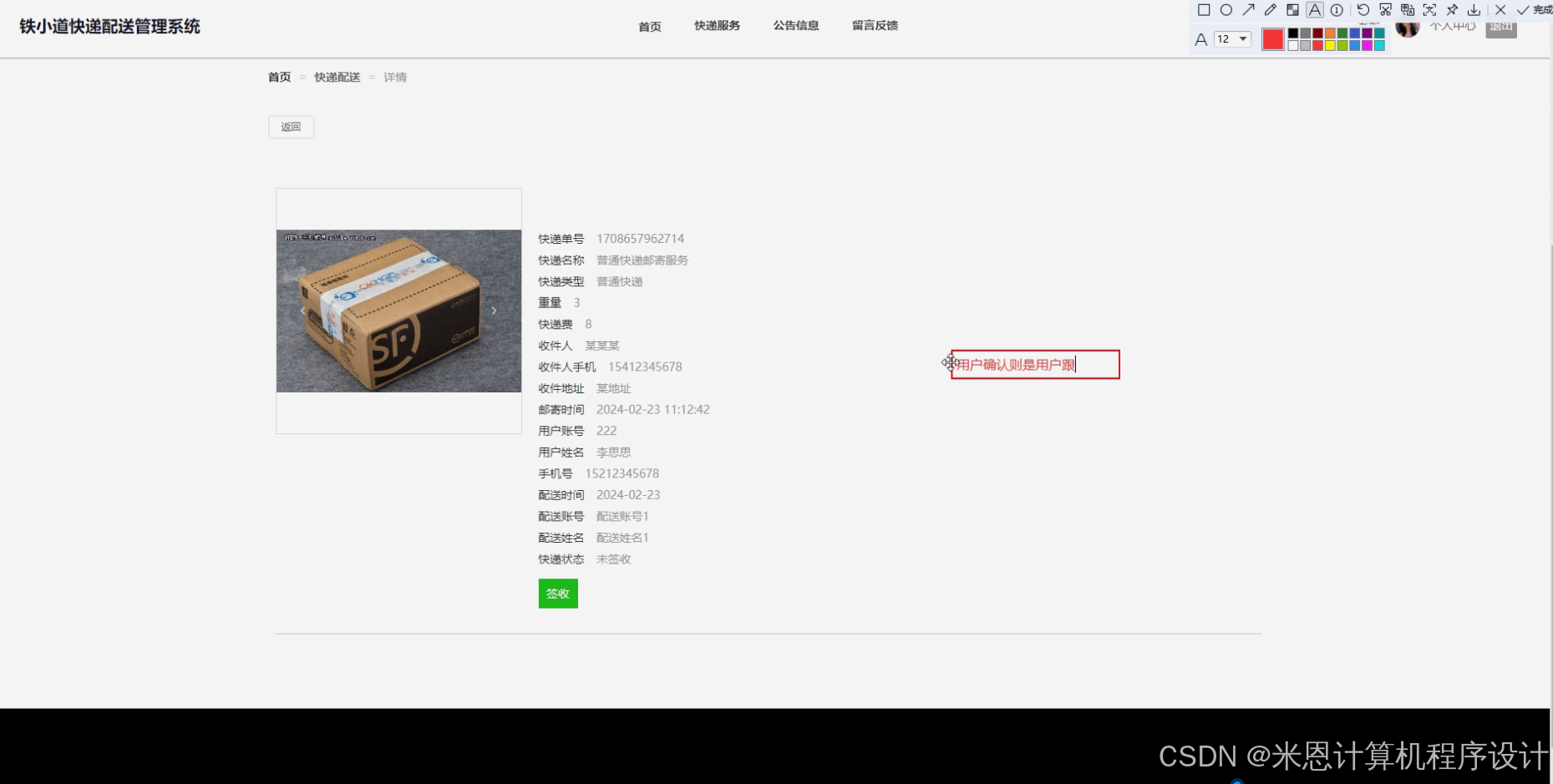Select the recipient phone 15412345678
Viewport: 1553px width, 784px height.
click(x=645, y=367)
